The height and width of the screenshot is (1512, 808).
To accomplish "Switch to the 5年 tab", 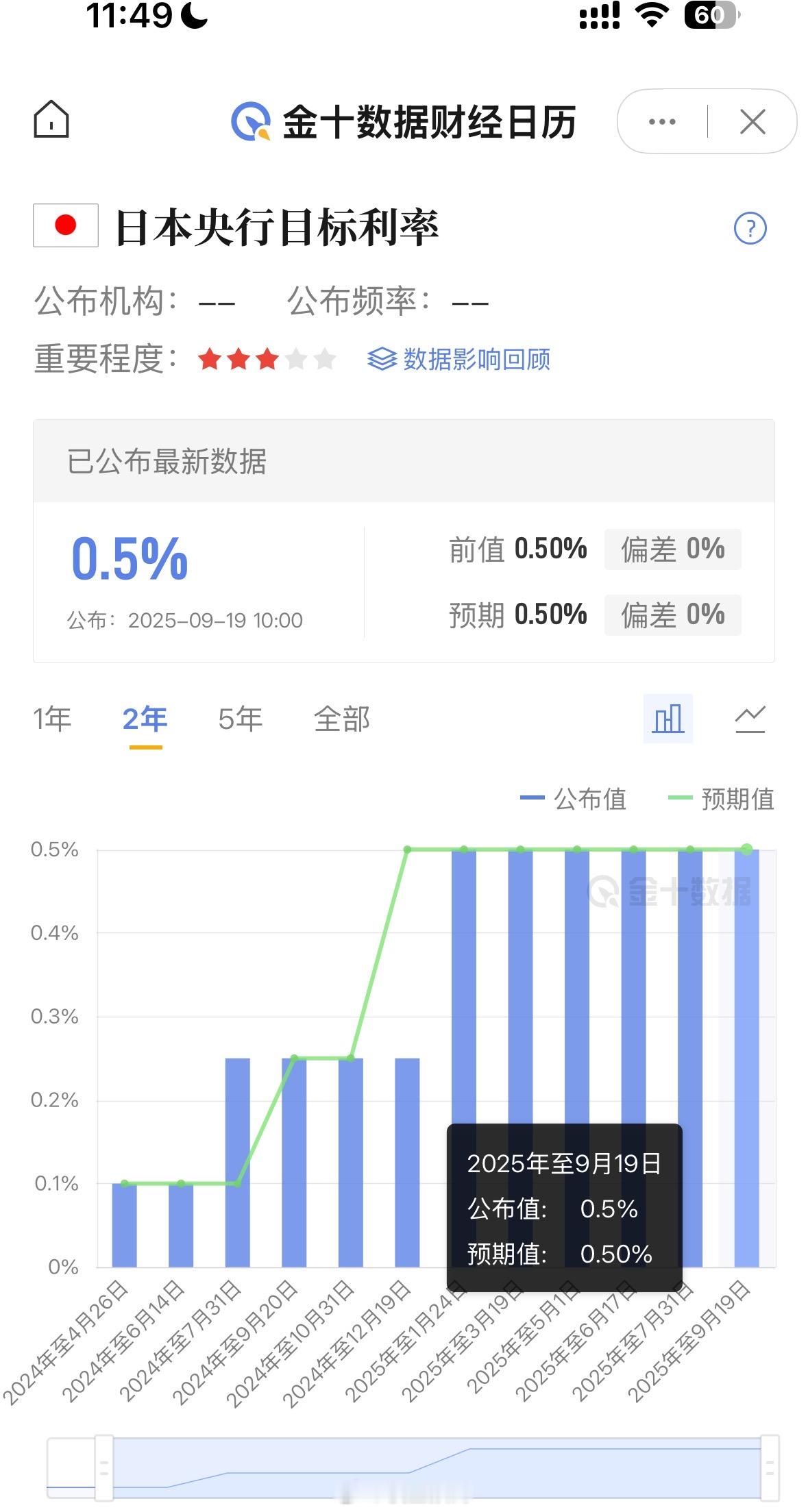I will (240, 719).
